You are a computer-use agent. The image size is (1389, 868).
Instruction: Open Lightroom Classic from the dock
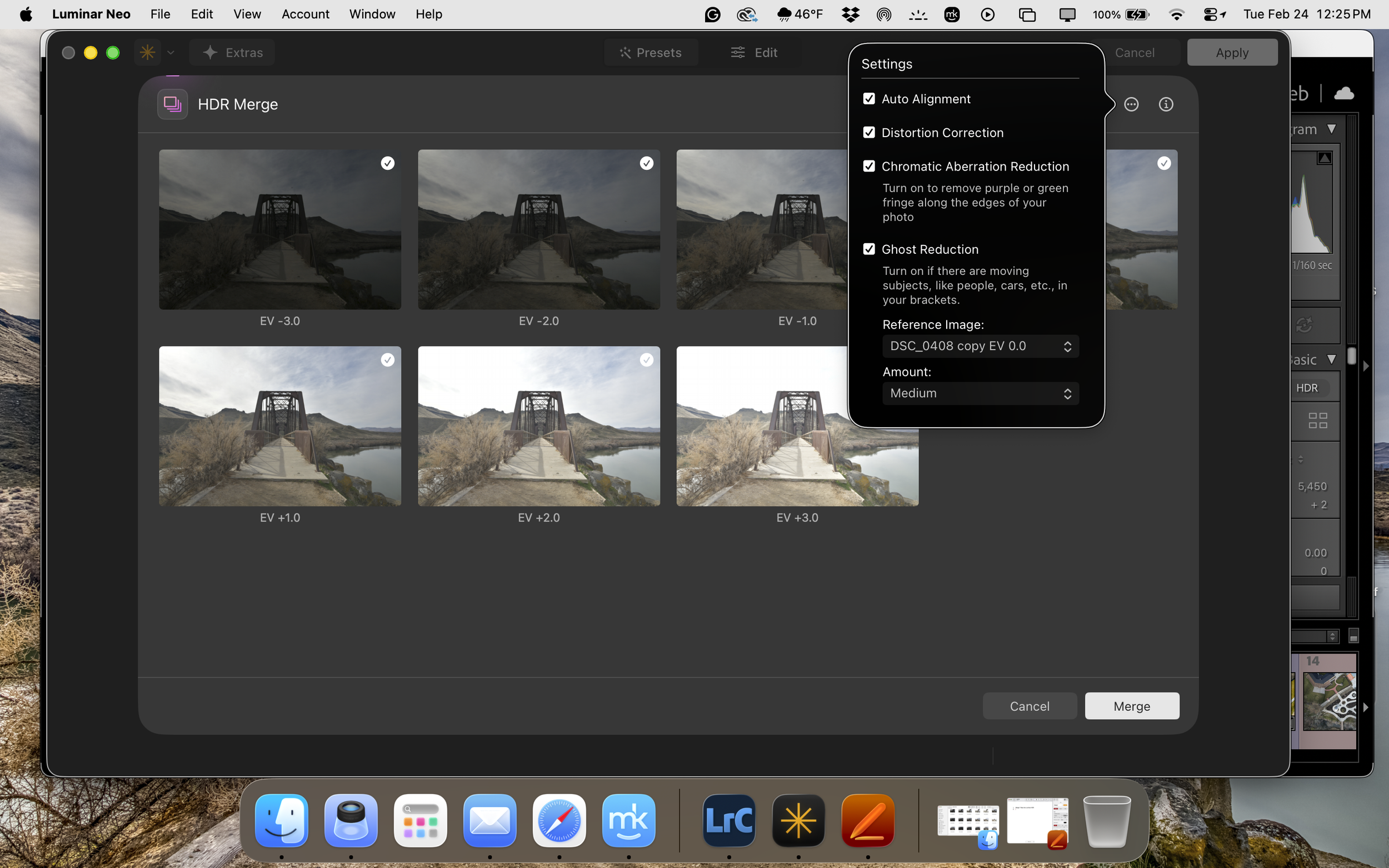click(x=728, y=820)
